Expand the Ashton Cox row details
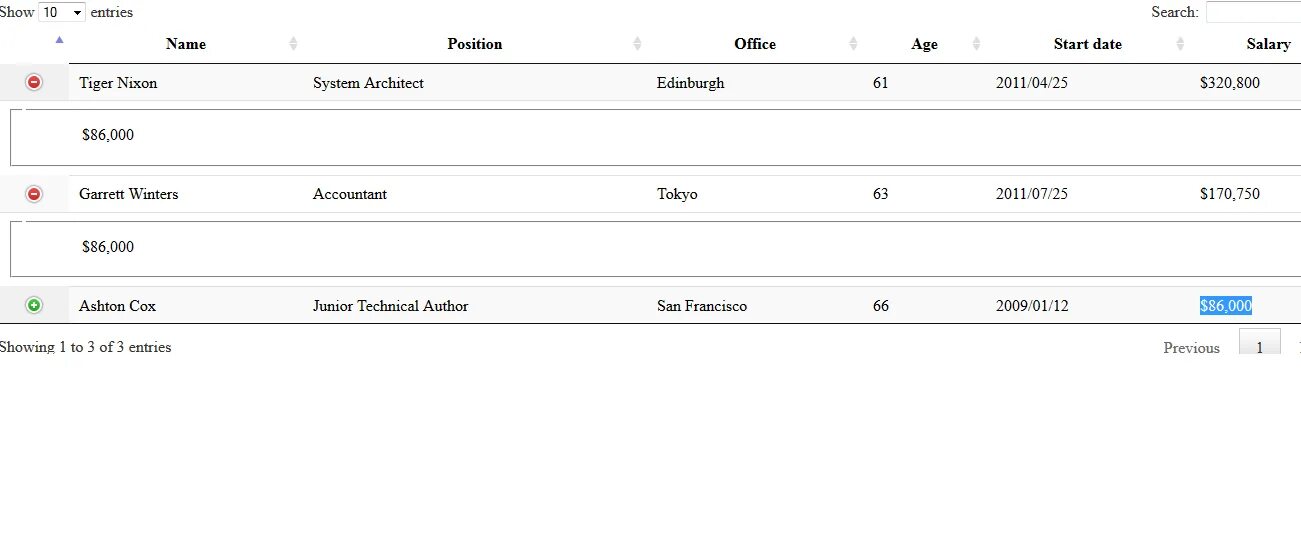 [x=34, y=305]
